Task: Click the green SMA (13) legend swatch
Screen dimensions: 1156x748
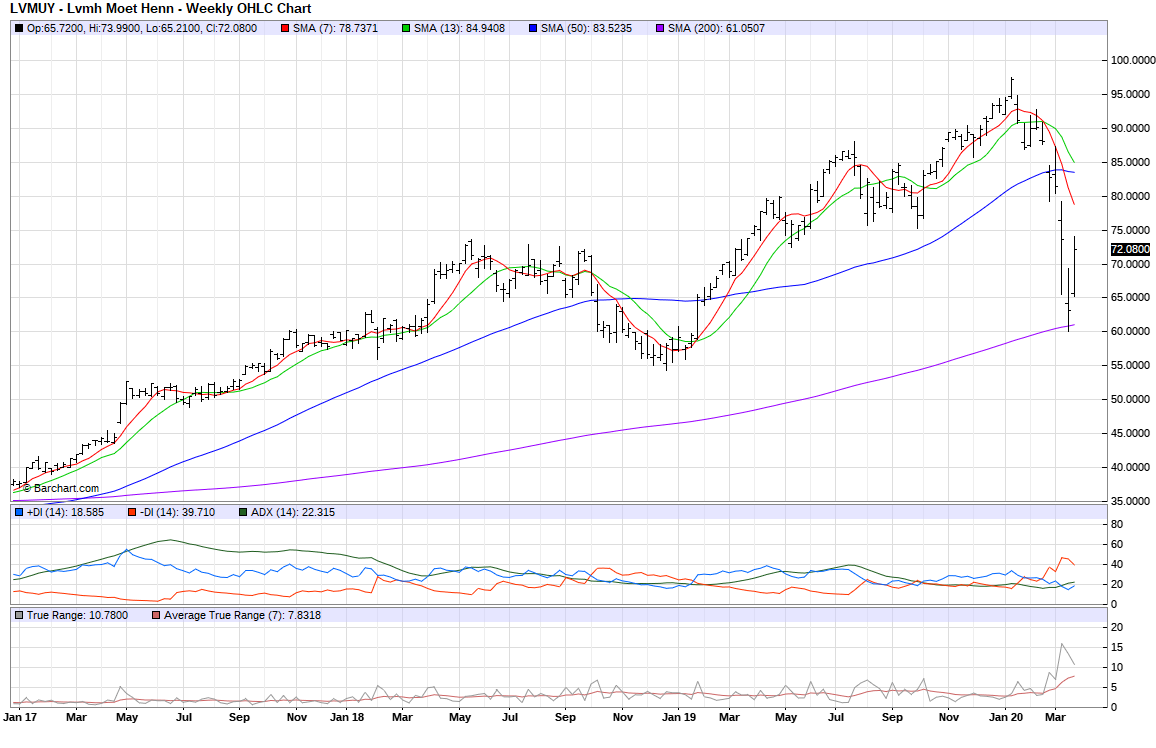Action: tap(405, 29)
